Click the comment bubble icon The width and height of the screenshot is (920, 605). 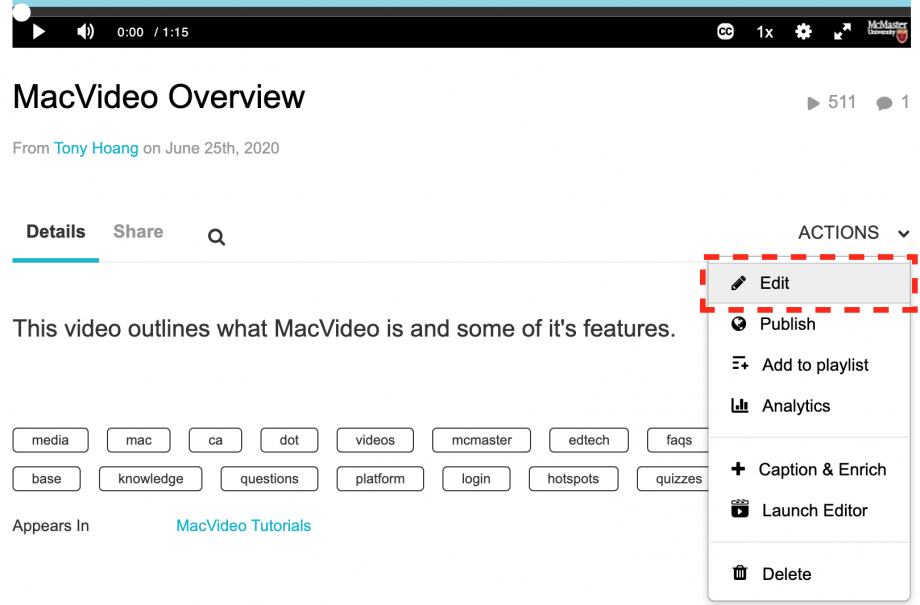tap(884, 103)
